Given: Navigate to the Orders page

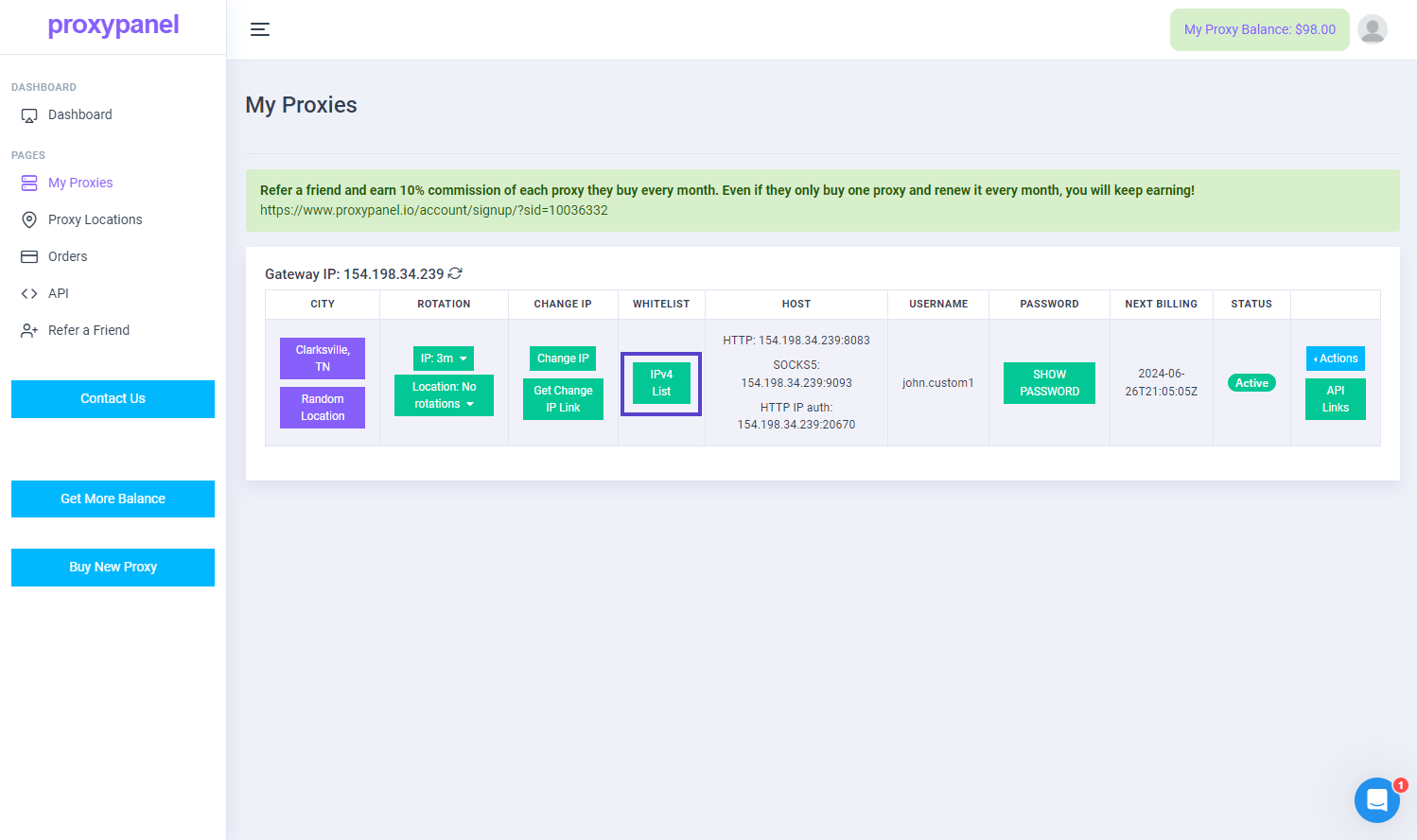Looking at the screenshot, I should tap(67, 256).
